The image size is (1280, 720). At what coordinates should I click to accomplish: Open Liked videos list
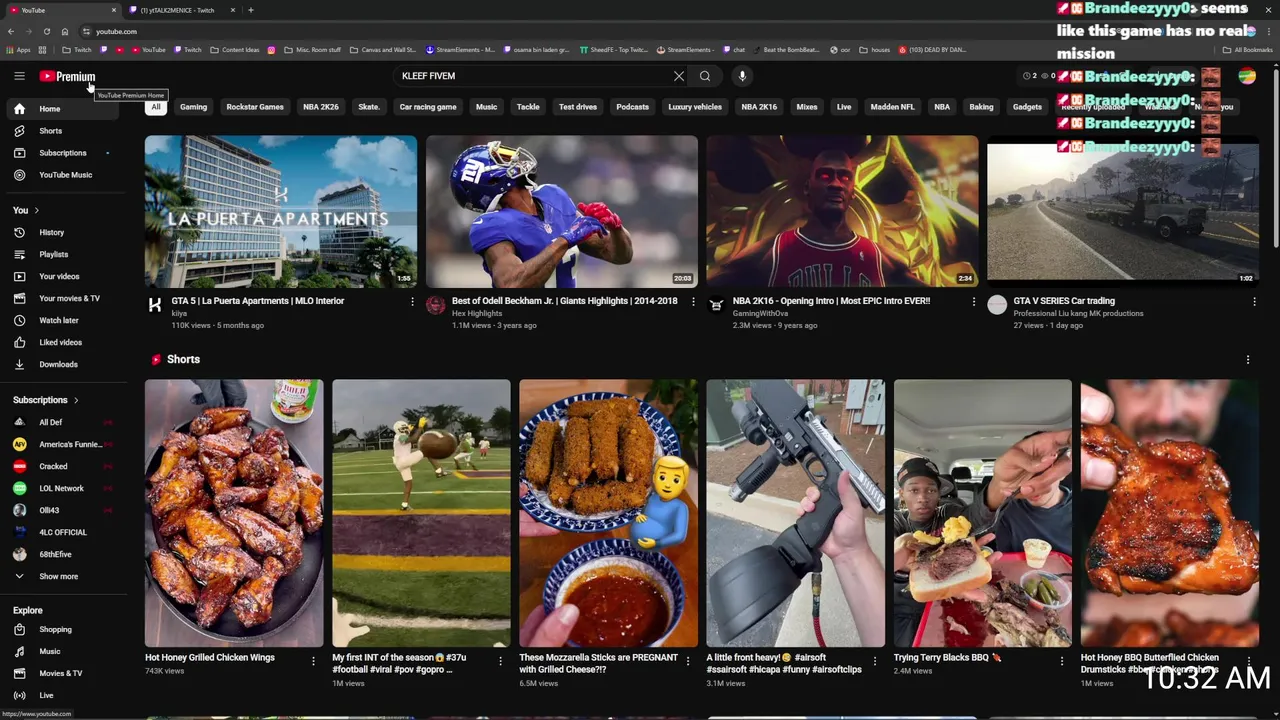(64, 342)
